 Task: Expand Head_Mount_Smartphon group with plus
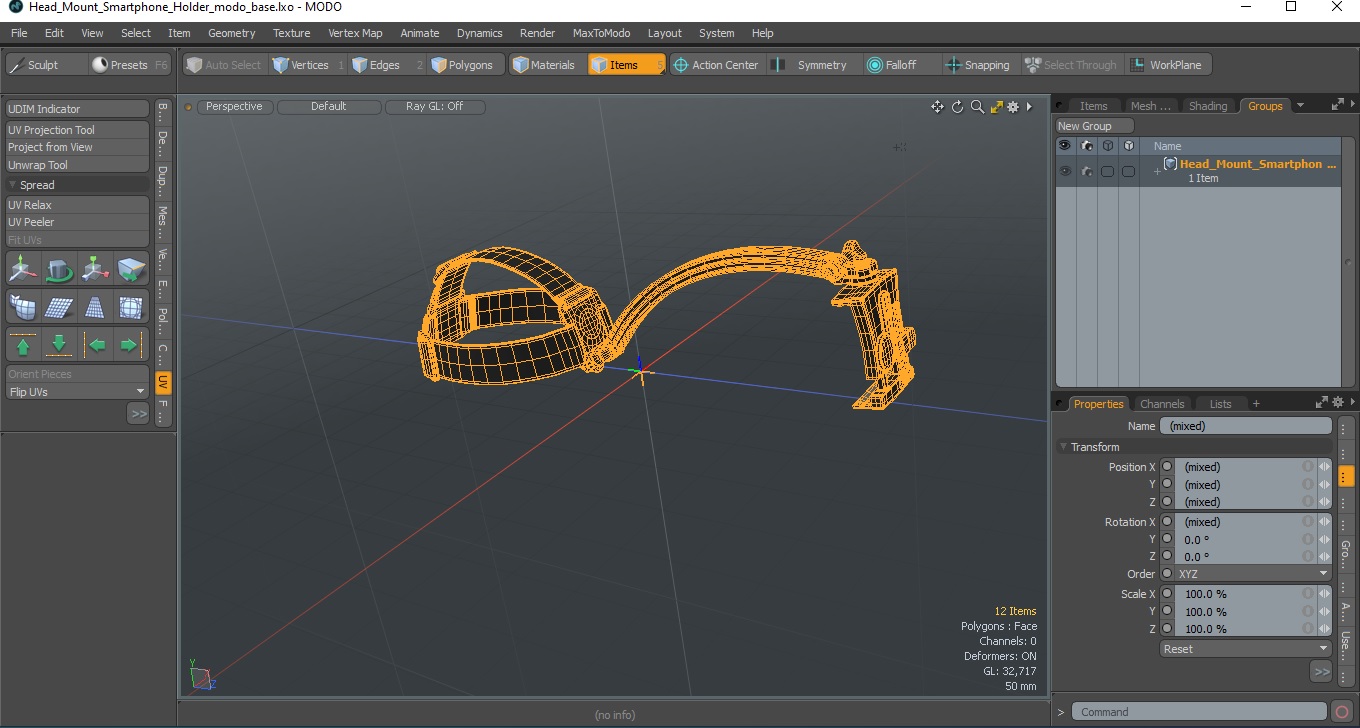(1157, 172)
